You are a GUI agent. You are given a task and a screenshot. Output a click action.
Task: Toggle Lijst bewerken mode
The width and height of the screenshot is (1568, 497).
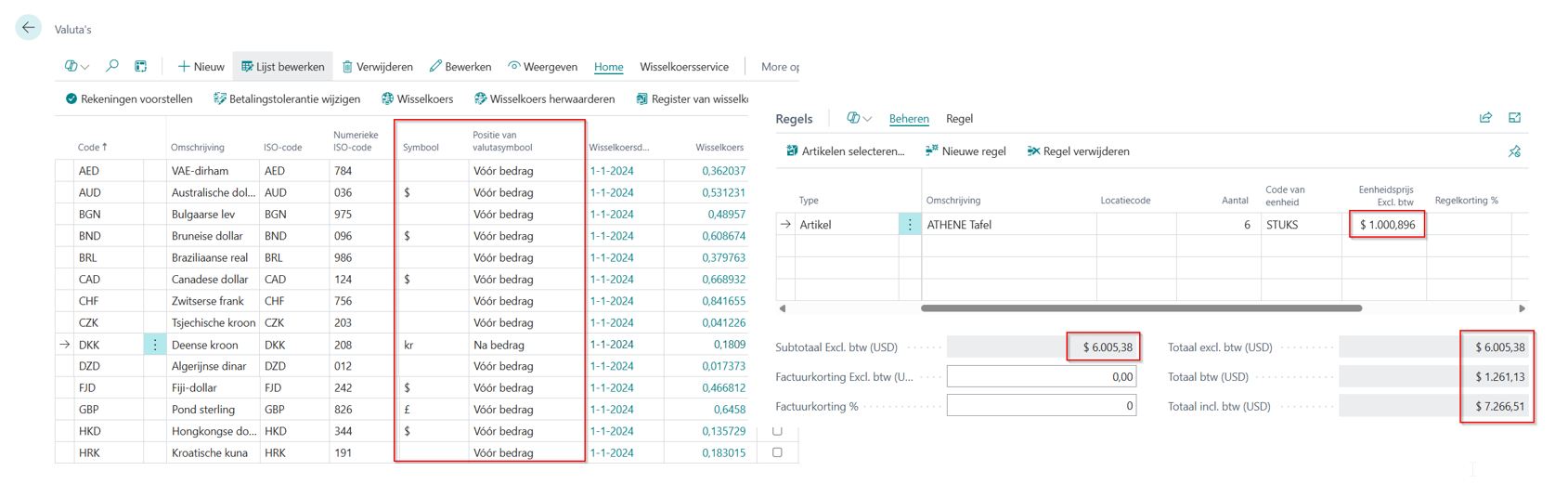(x=283, y=66)
